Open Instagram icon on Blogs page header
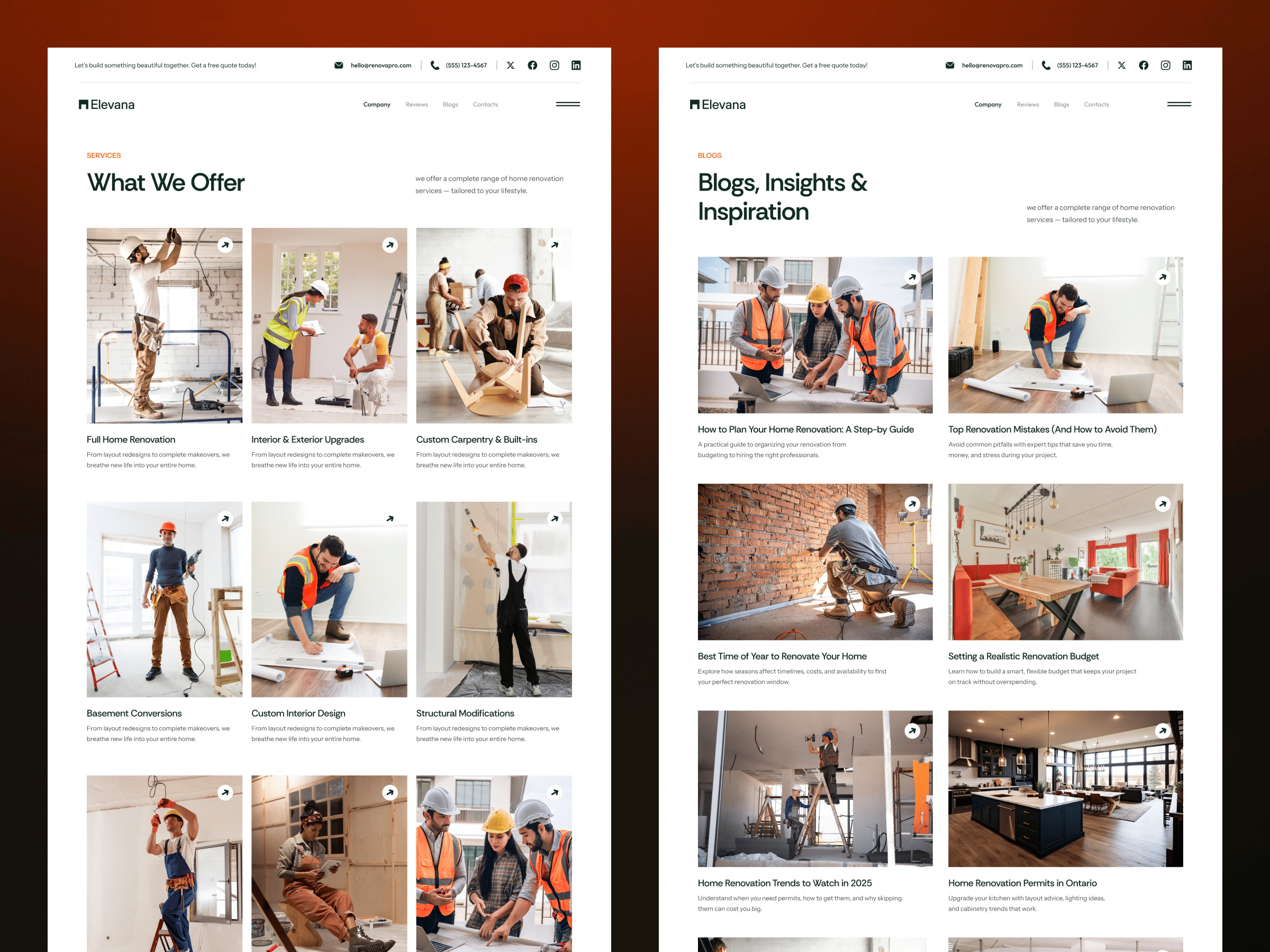 1165,66
